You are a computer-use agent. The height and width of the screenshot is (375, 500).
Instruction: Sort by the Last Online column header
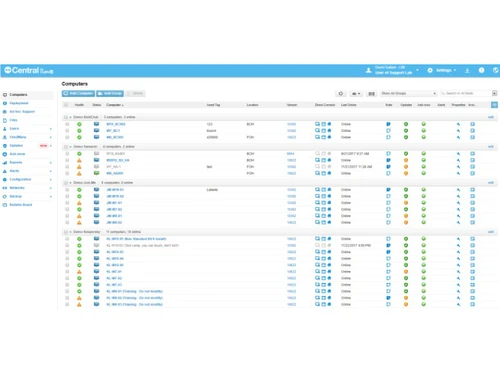pyautogui.click(x=349, y=105)
